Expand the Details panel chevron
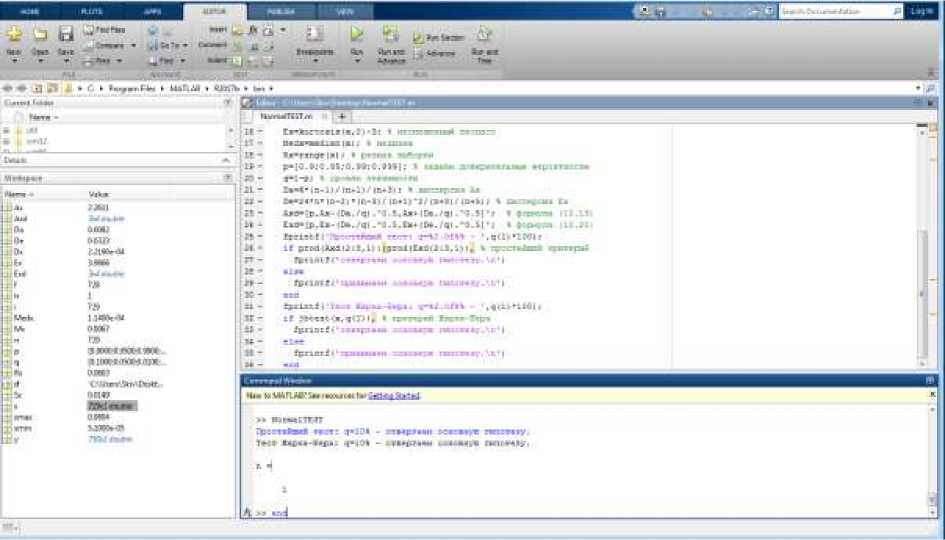 coord(227,160)
